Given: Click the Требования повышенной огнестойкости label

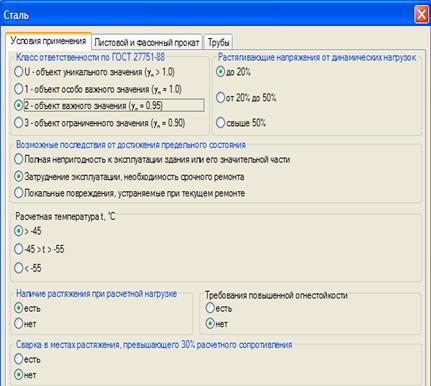Looking at the screenshot, I should click(x=276, y=295).
